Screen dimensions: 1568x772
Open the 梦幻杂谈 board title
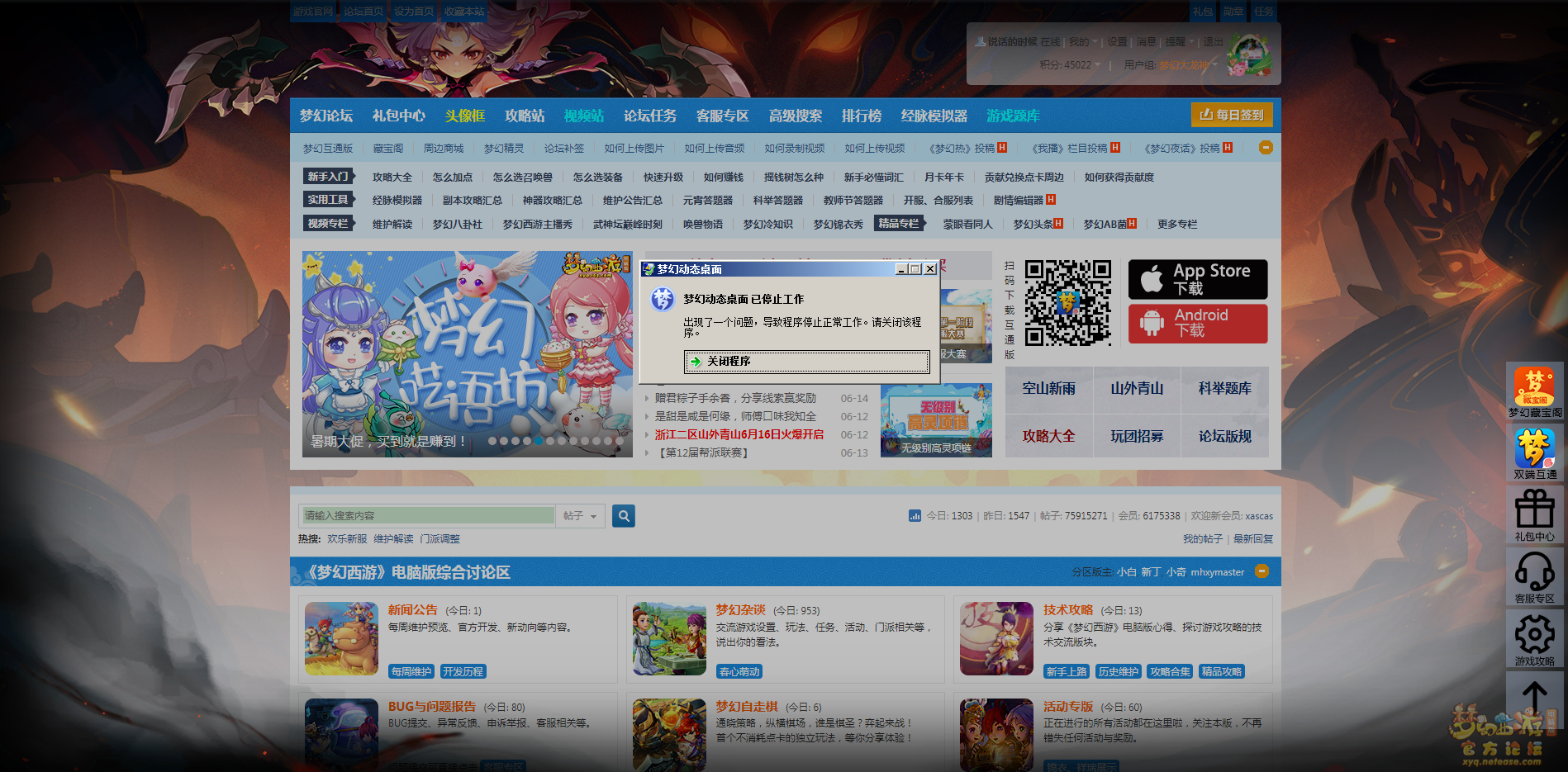[x=741, y=610]
